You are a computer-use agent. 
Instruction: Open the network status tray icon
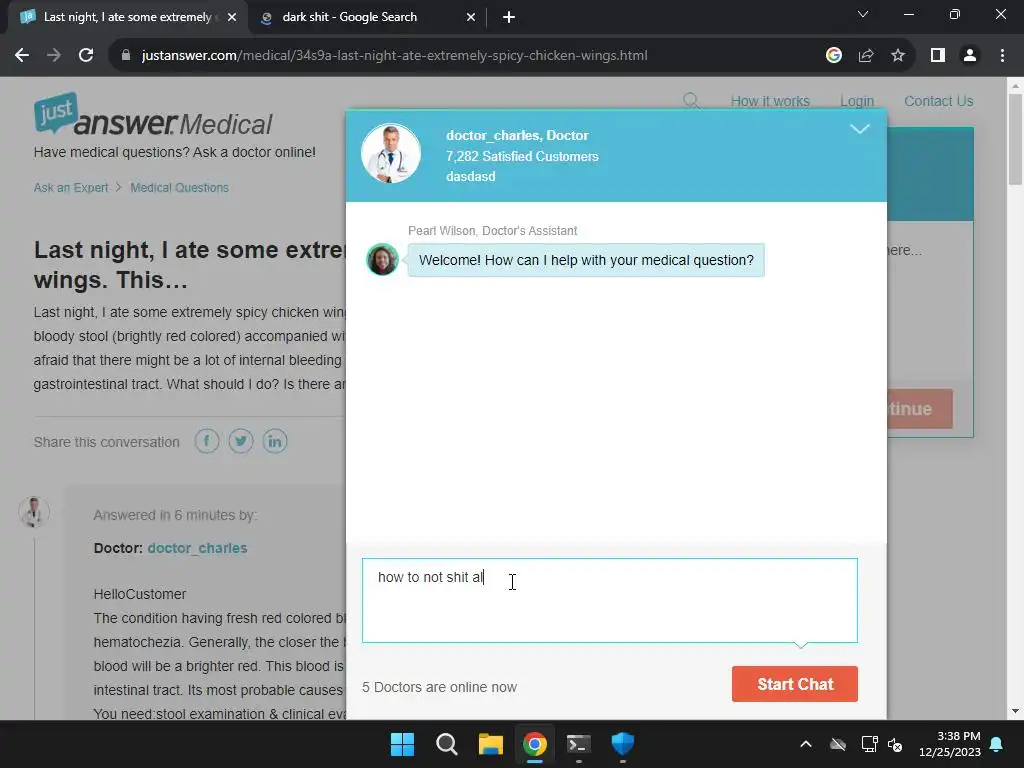869,744
